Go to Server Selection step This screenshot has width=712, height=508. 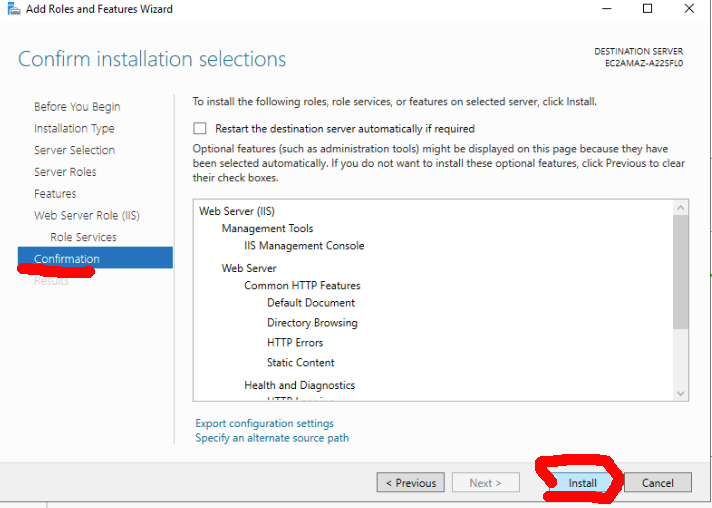coord(74,150)
